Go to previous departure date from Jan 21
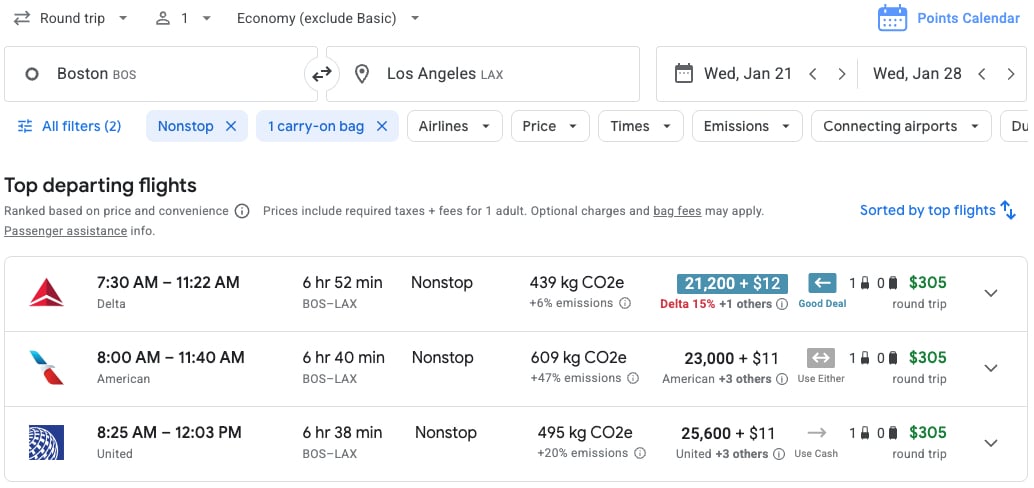 point(813,74)
